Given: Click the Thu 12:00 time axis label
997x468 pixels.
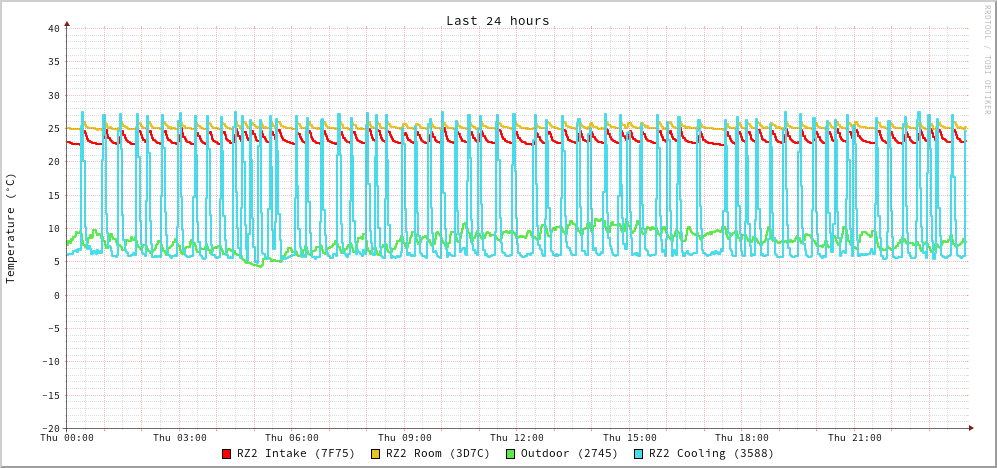Looking at the screenshot, I should [517, 438].
